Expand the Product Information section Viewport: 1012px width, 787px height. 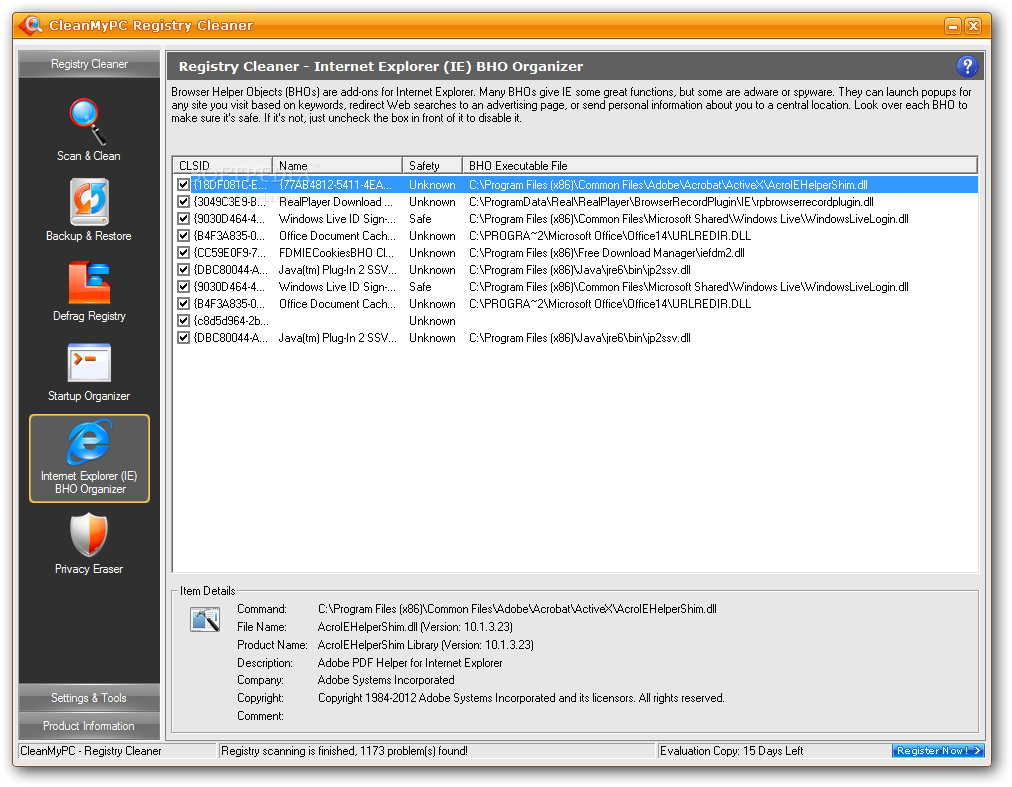[x=89, y=726]
